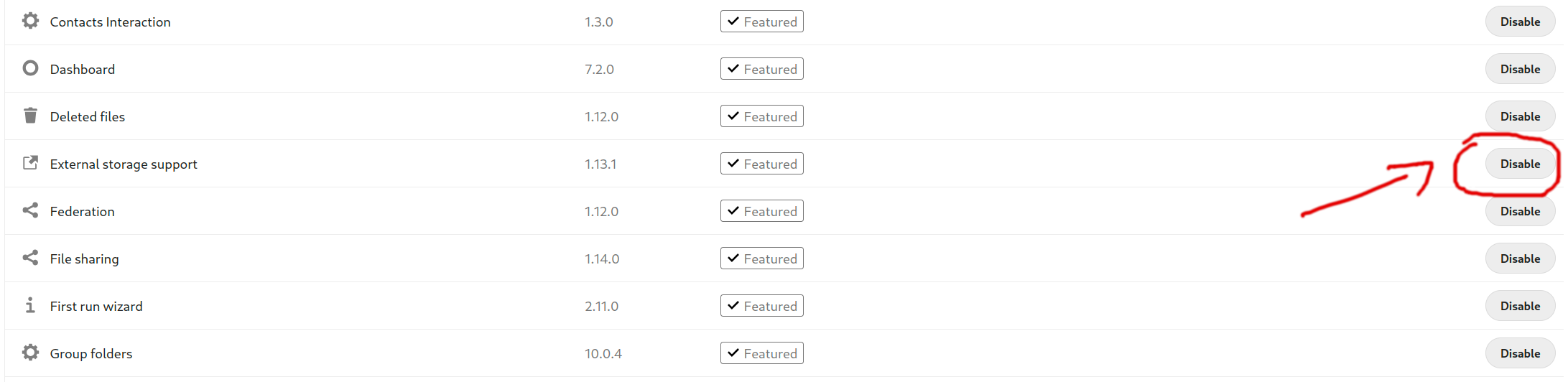Click the Contacts Interaction gear icon
The width and height of the screenshot is (1568, 382).
[30, 21]
